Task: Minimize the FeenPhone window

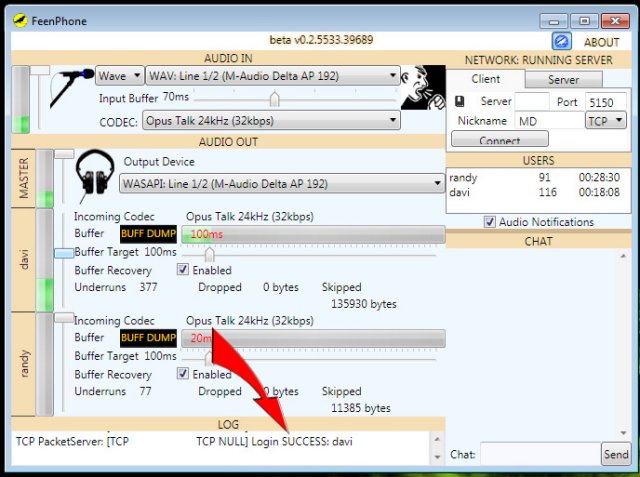Action: click(x=553, y=21)
